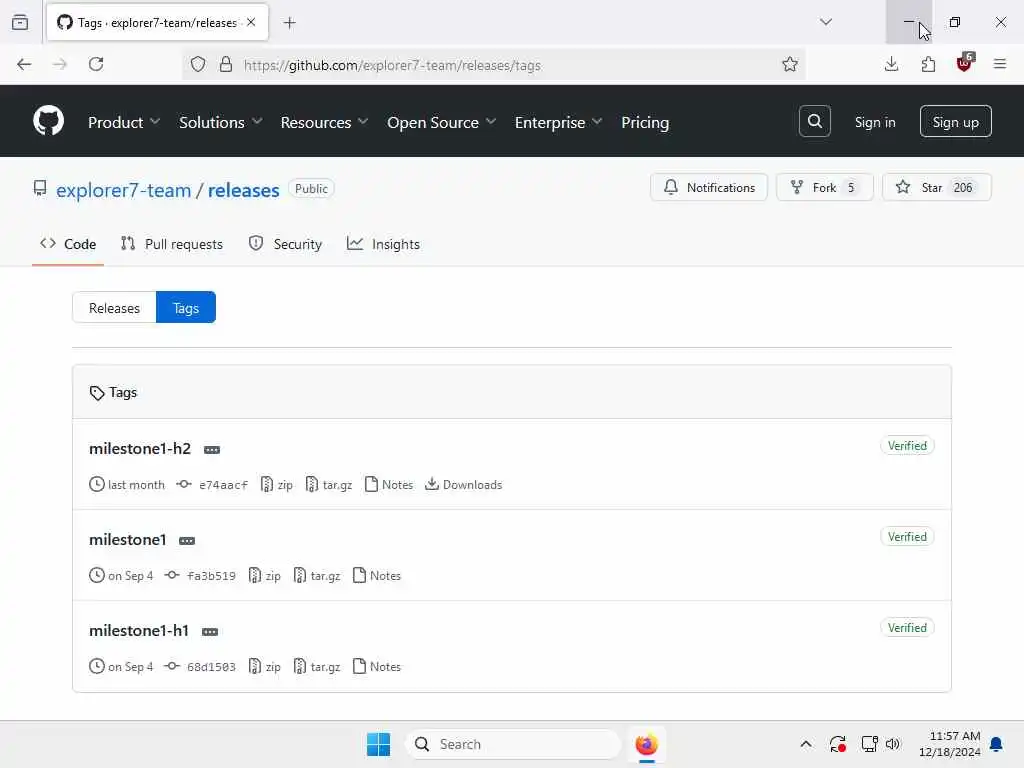
Task: Go to the Pricing page
Action: [645, 122]
